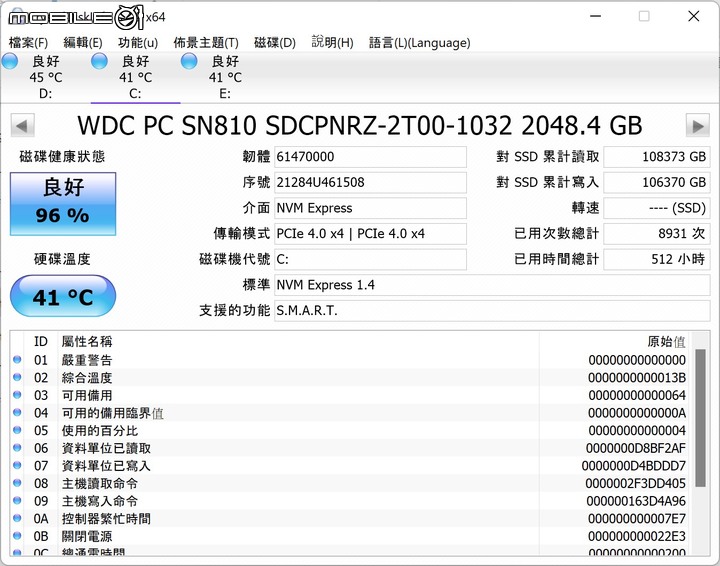
Task: Click the application logo in title bar
Action: pos(76,17)
